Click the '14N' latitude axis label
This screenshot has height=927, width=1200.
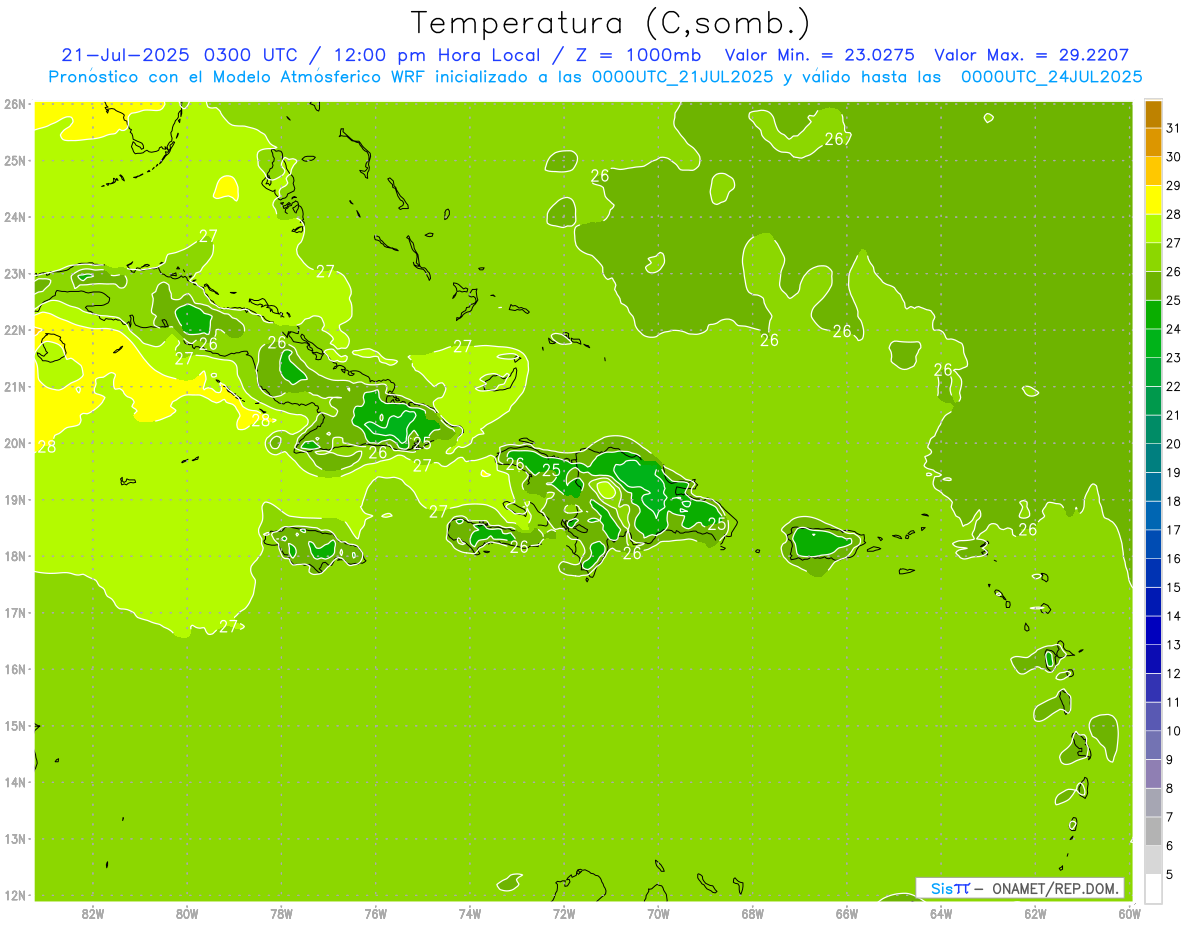[x=14, y=782]
